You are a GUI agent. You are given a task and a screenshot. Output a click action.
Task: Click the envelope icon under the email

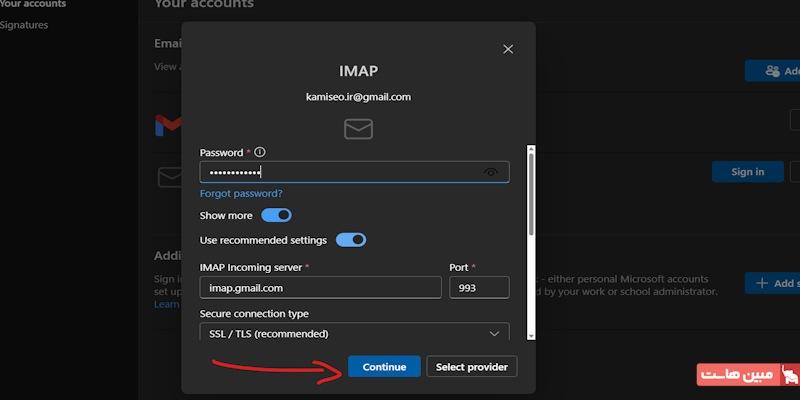(358, 129)
